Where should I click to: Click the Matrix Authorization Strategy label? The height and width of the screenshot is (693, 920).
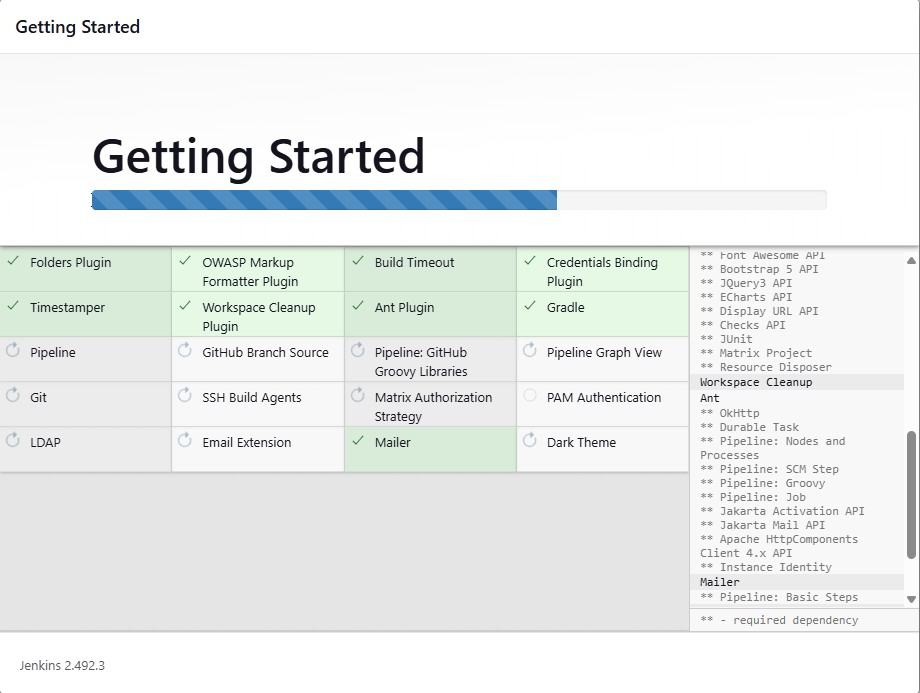point(434,407)
